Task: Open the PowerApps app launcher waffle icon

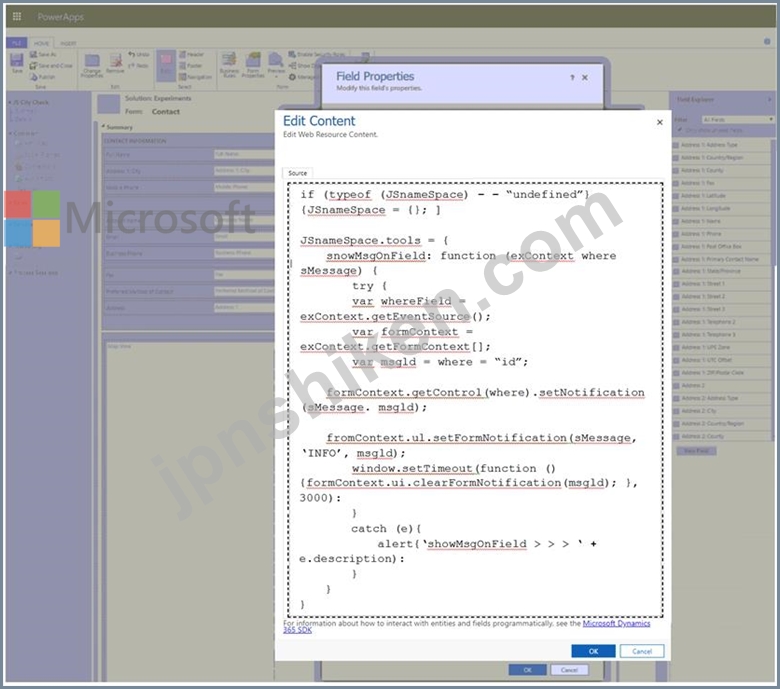Action: point(16,16)
